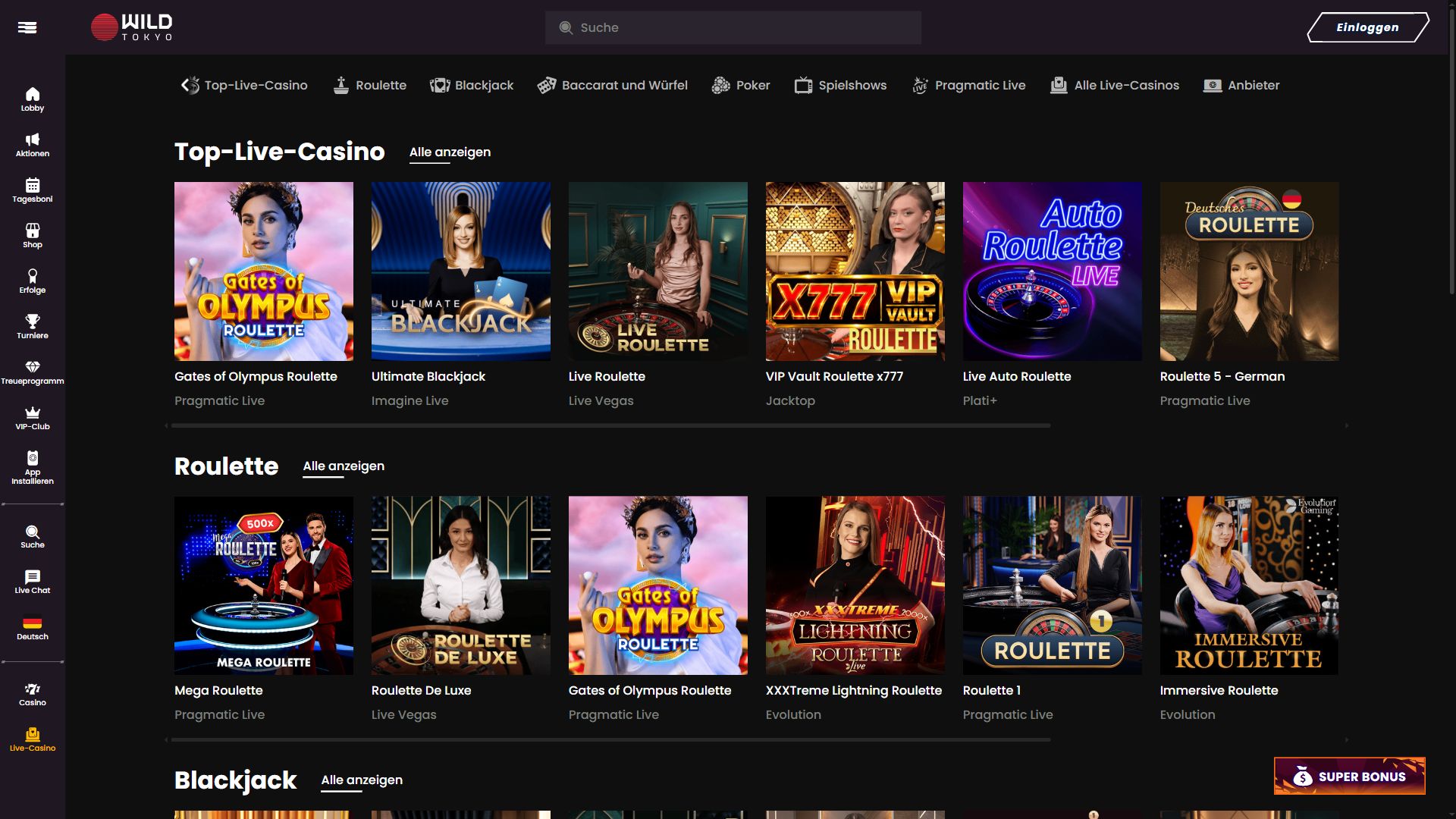This screenshot has height=819, width=1456.
Task: Select the Poker category tab
Action: [741, 85]
